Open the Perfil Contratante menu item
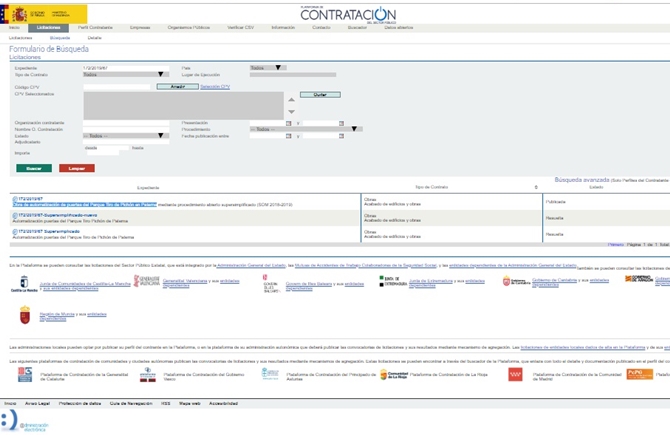This screenshot has height=435, width=670. (x=95, y=28)
